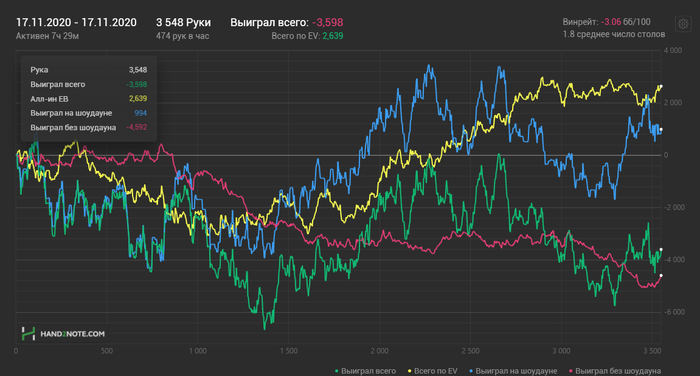This screenshot has width=700, height=376.
Task: Click tooltip row 'Выиграл без шоудауна -4,592'
Action: [88, 127]
